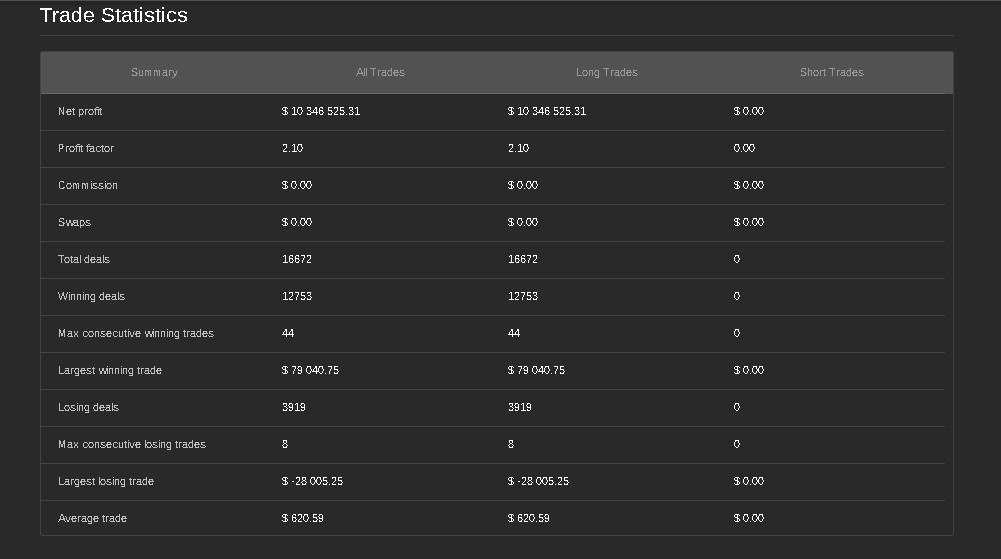The width and height of the screenshot is (1001, 559).
Task: Click the Summary column header
Action: pos(154,72)
